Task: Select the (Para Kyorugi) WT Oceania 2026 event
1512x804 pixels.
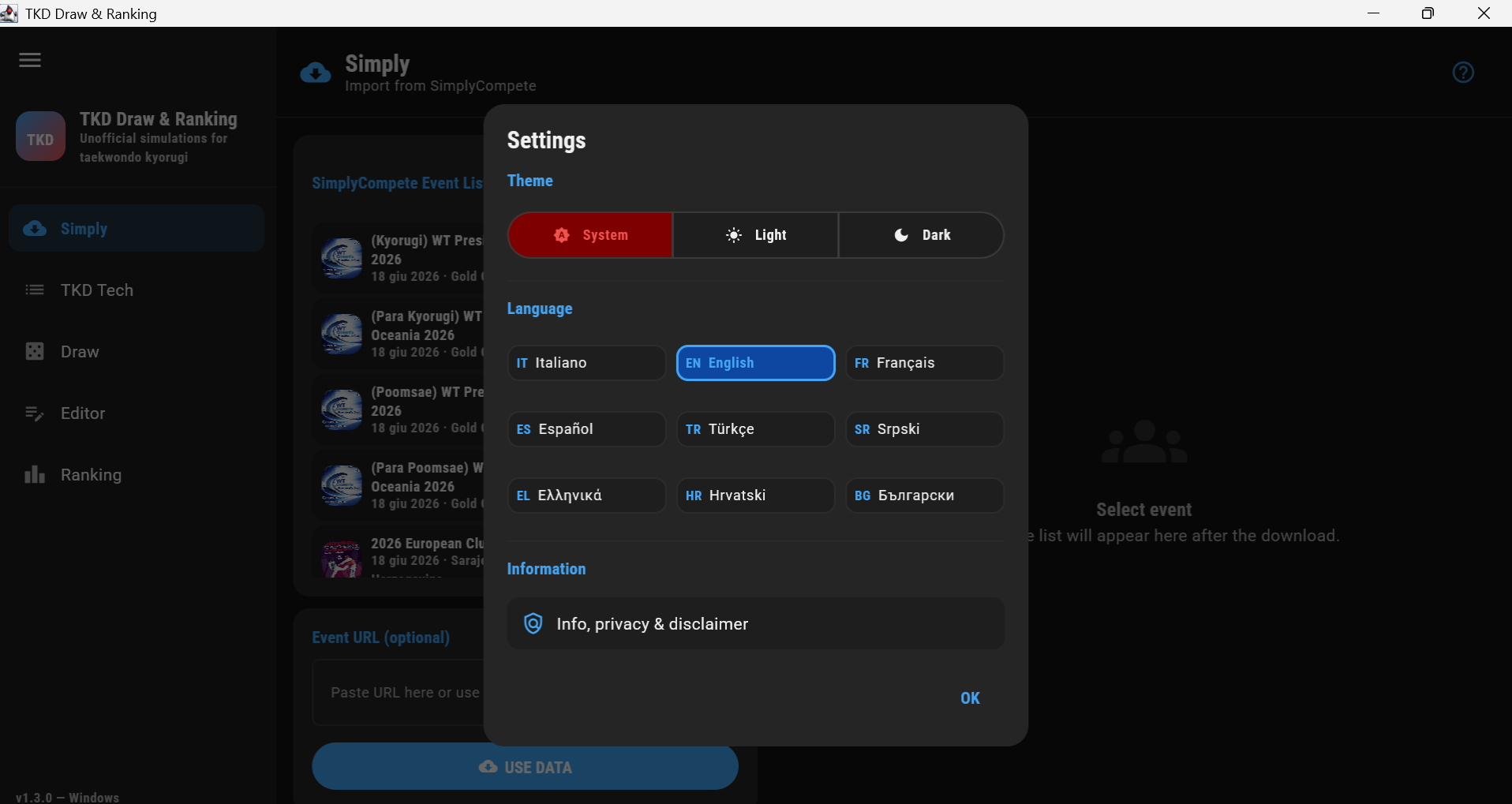Action: click(399, 334)
